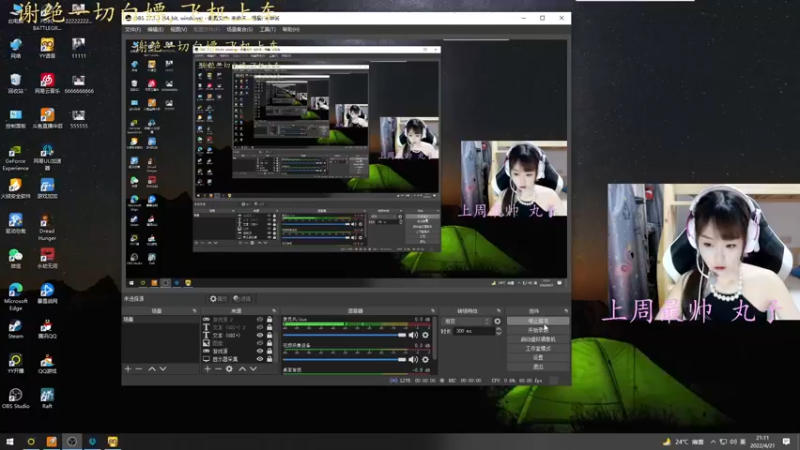Move the source down in the Sources list
Screen dimensions: 800x450
pos(253,368)
